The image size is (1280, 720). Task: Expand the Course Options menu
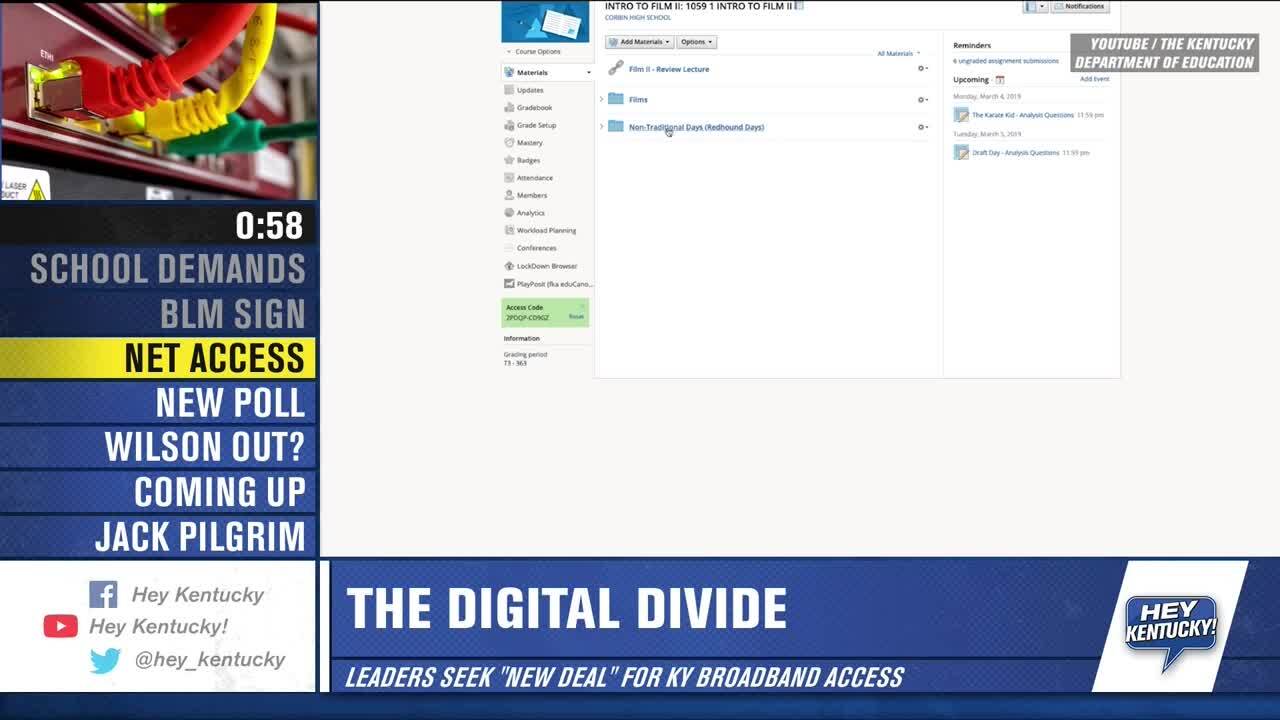(533, 51)
